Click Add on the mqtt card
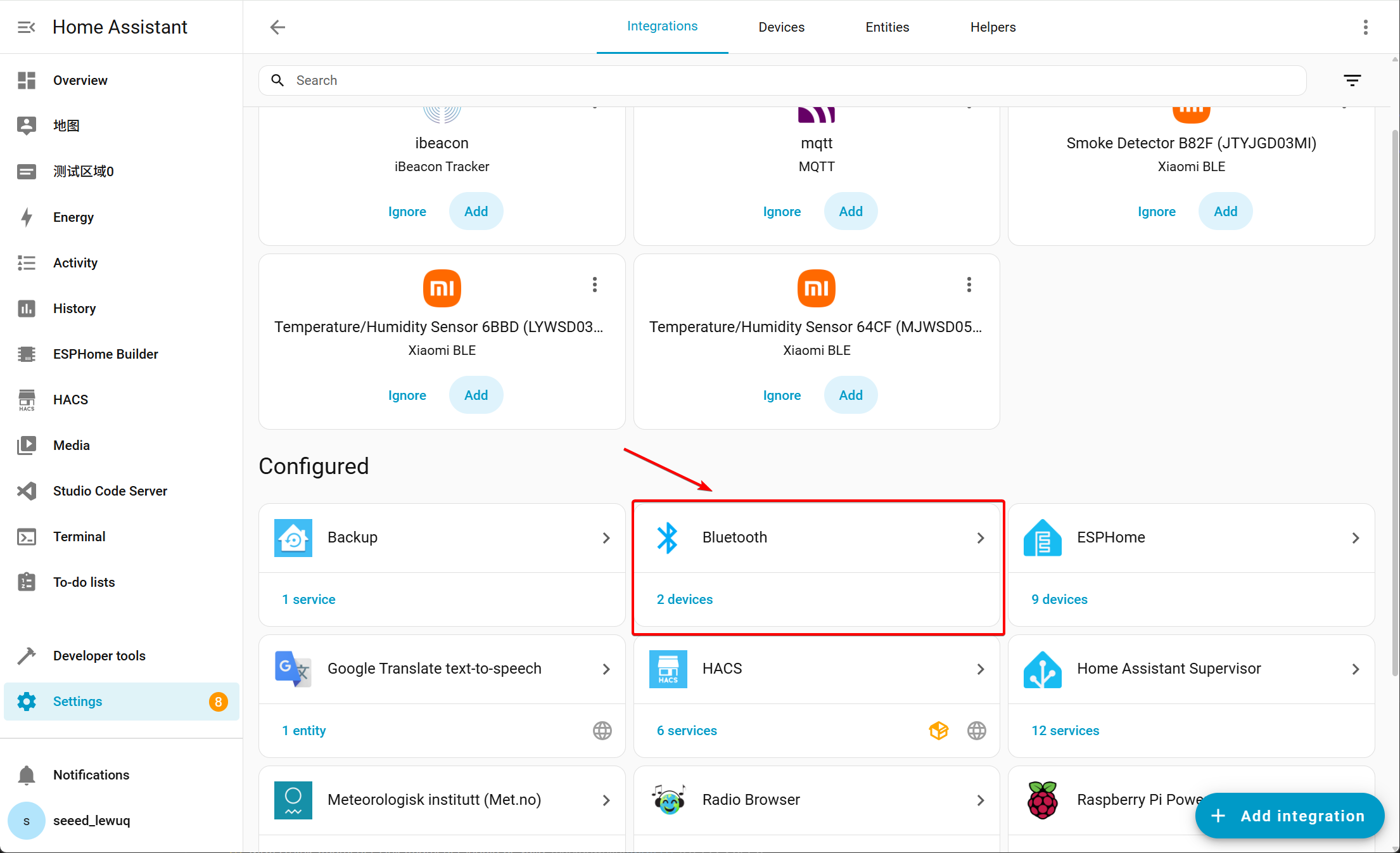 tap(850, 212)
